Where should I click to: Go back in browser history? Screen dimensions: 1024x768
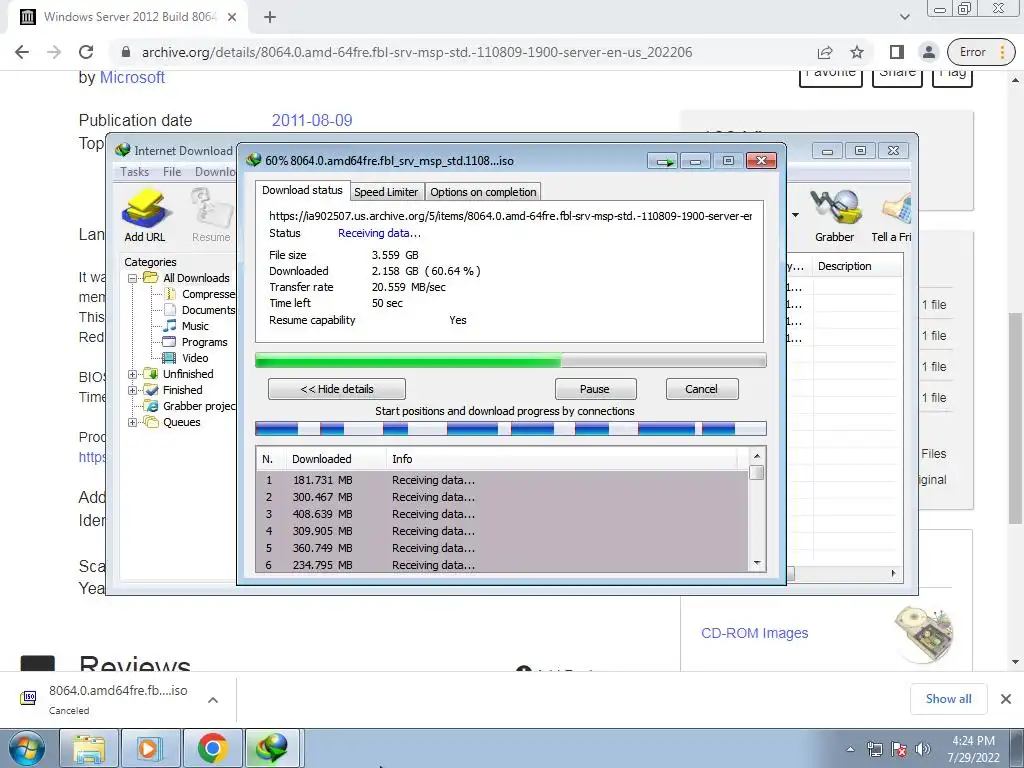22,52
